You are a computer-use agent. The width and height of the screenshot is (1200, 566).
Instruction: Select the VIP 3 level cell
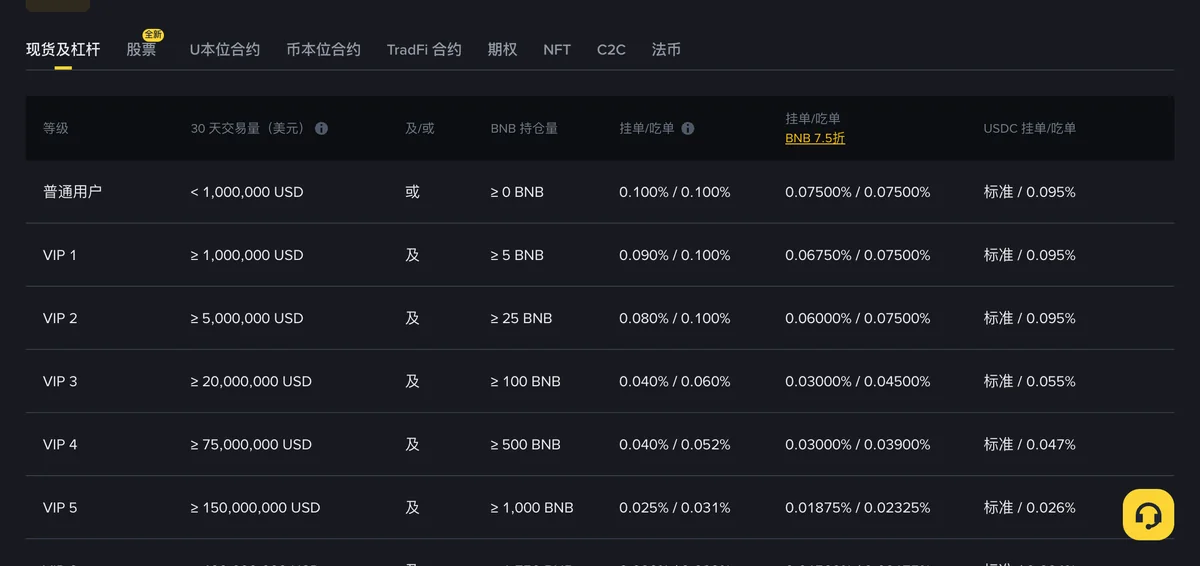pyautogui.click(x=60, y=381)
